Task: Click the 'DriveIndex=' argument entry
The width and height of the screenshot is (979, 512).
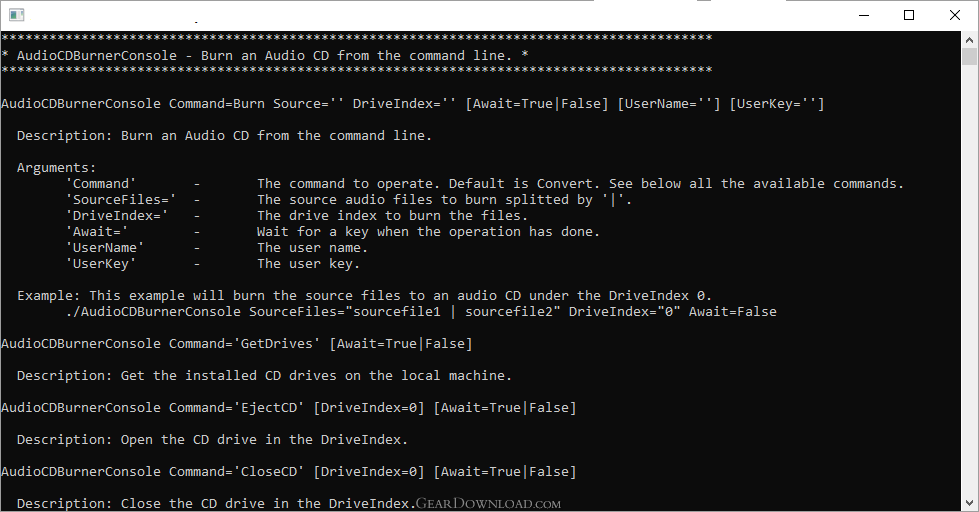Action: 117,216
